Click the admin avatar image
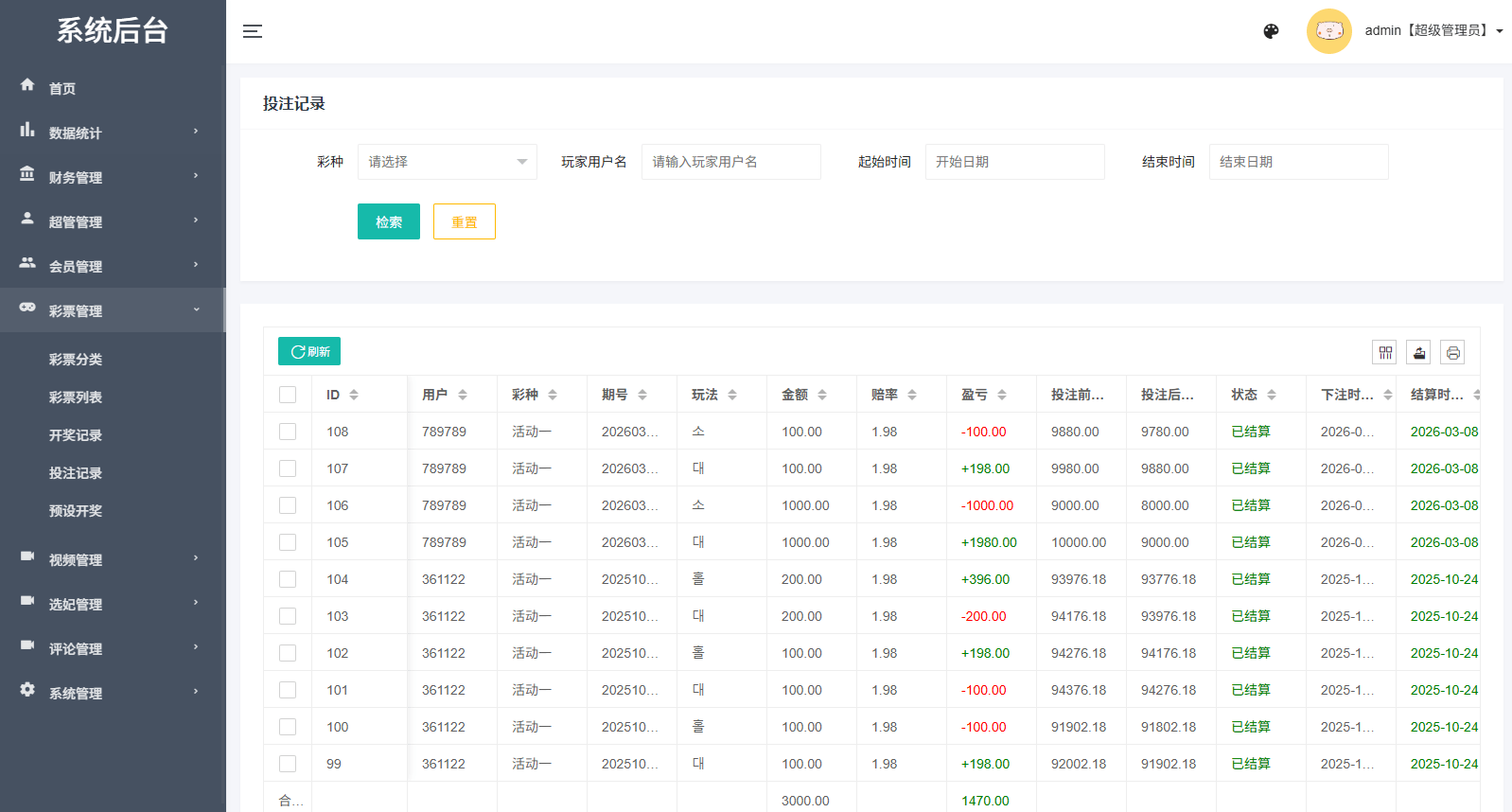This screenshot has height=812, width=1512. [x=1328, y=31]
